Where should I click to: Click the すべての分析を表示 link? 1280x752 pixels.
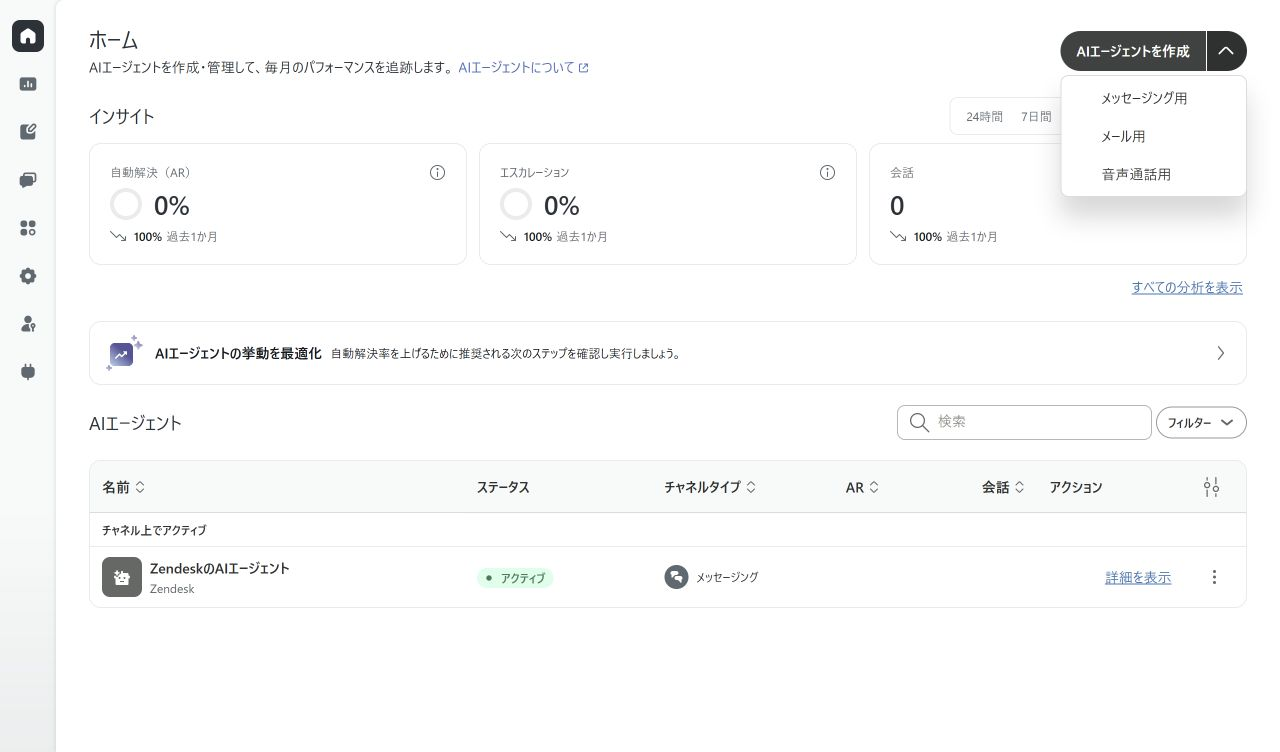[1187, 287]
